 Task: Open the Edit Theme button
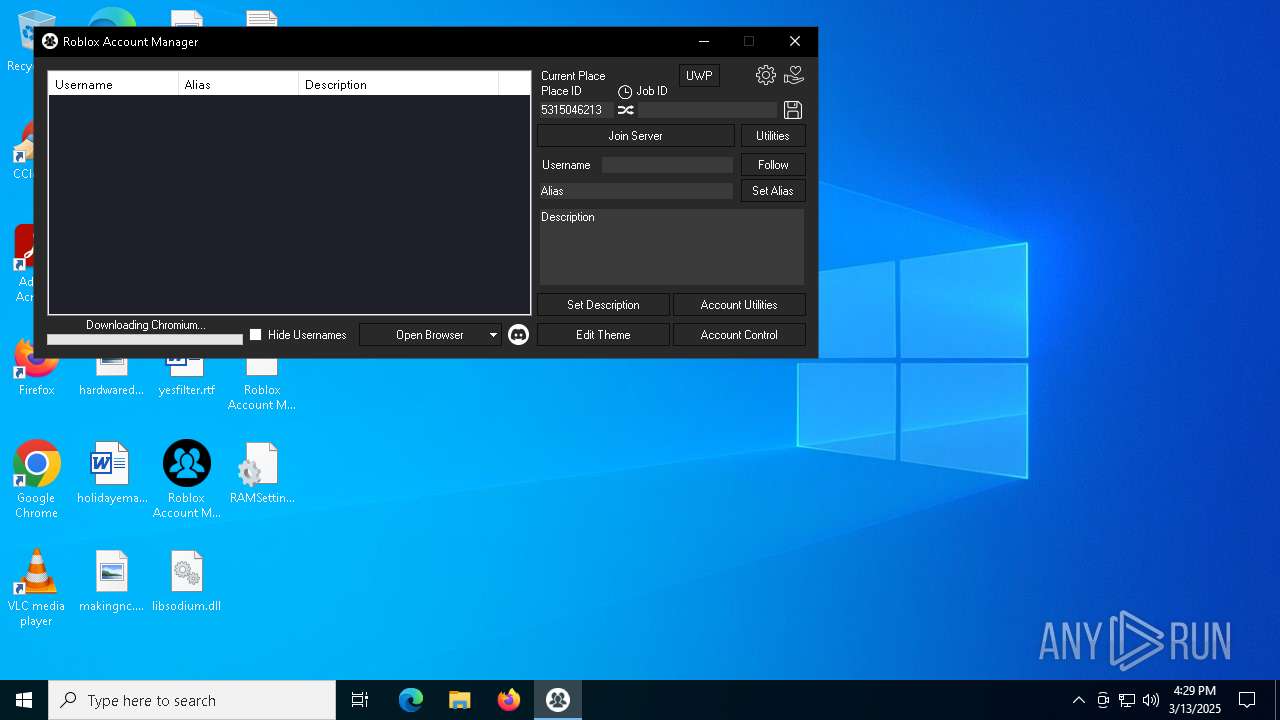(603, 335)
